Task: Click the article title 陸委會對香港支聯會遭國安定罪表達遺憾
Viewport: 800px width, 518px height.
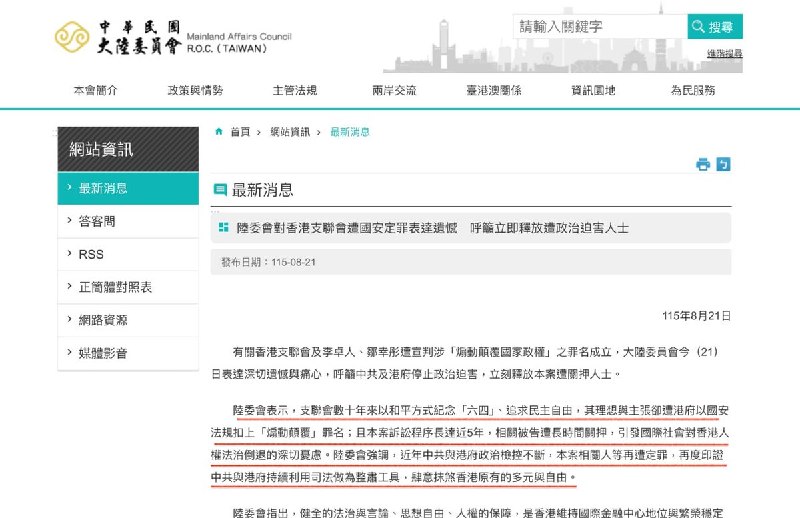Action: pyautogui.click(x=347, y=228)
